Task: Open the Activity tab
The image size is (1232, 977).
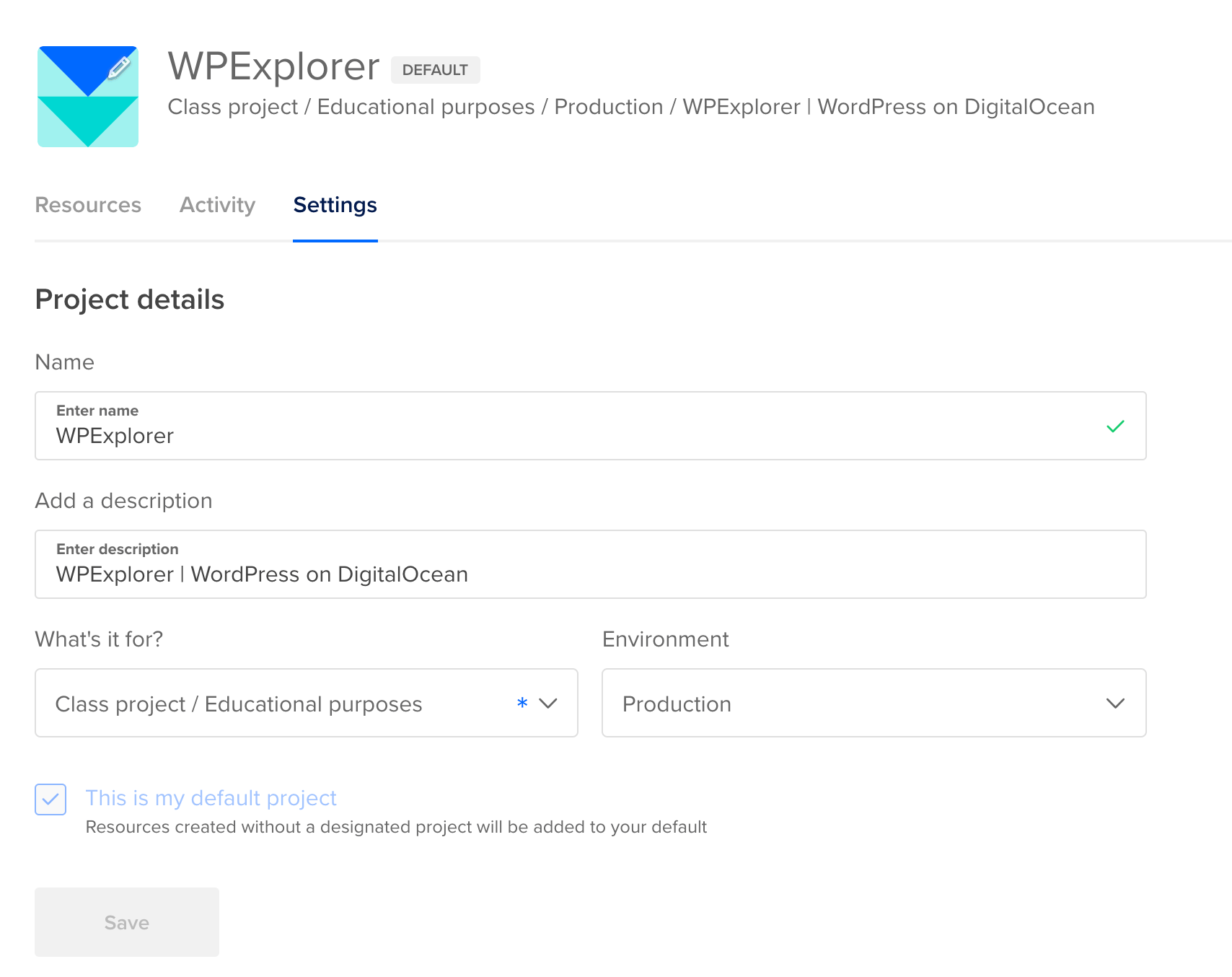Action: click(x=217, y=205)
